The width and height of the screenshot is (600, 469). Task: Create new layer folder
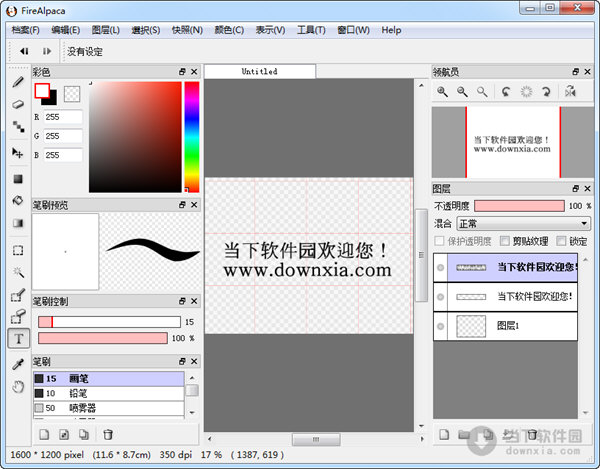(464, 434)
